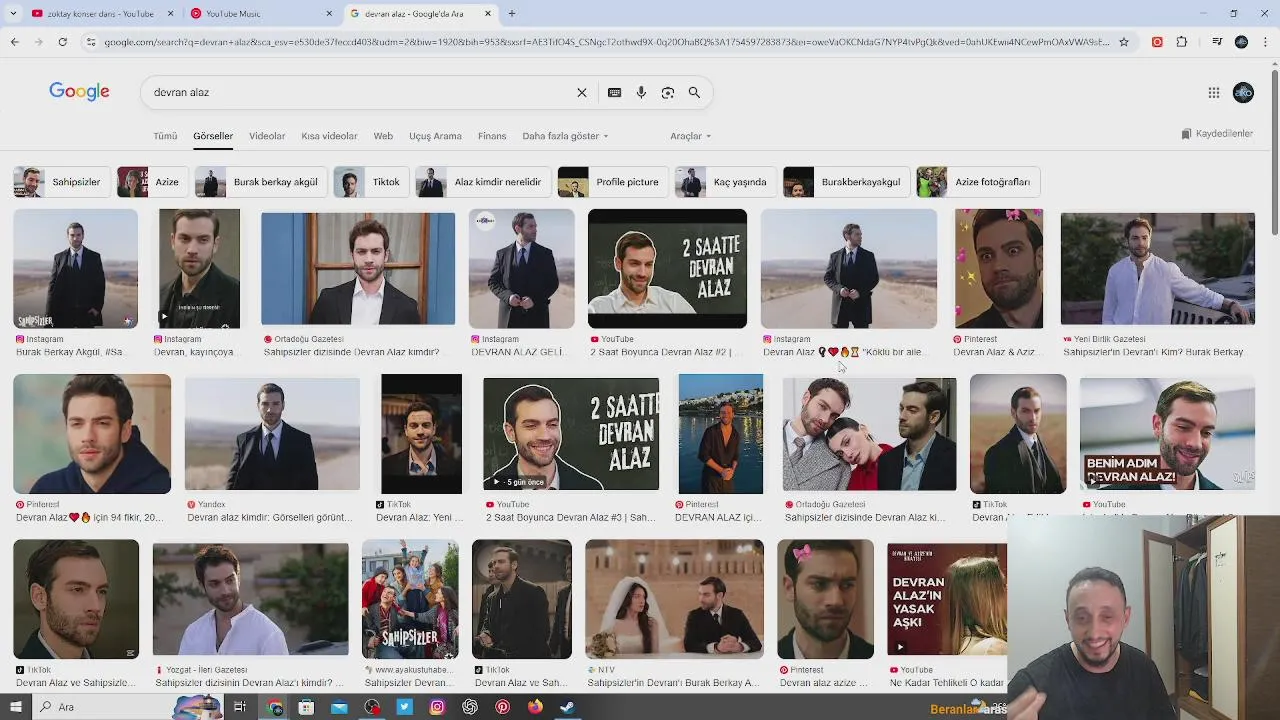This screenshot has width=1280, height=720.
Task: Switch to the Web results tab
Action: click(383, 136)
